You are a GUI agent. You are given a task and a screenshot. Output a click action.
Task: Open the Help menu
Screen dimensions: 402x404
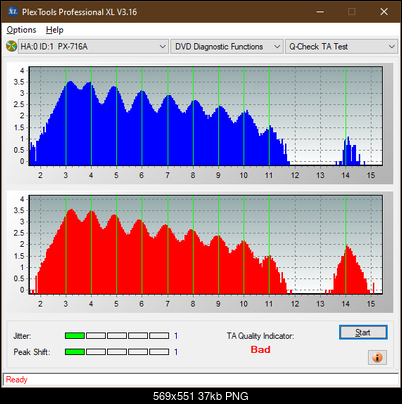click(x=55, y=30)
